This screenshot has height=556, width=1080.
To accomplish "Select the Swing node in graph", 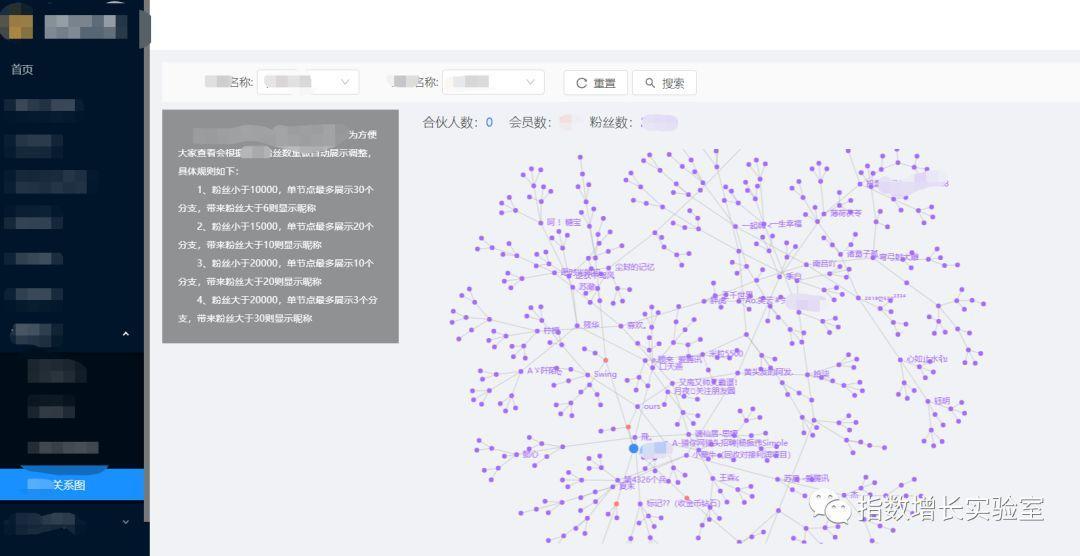I will [x=605, y=374].
